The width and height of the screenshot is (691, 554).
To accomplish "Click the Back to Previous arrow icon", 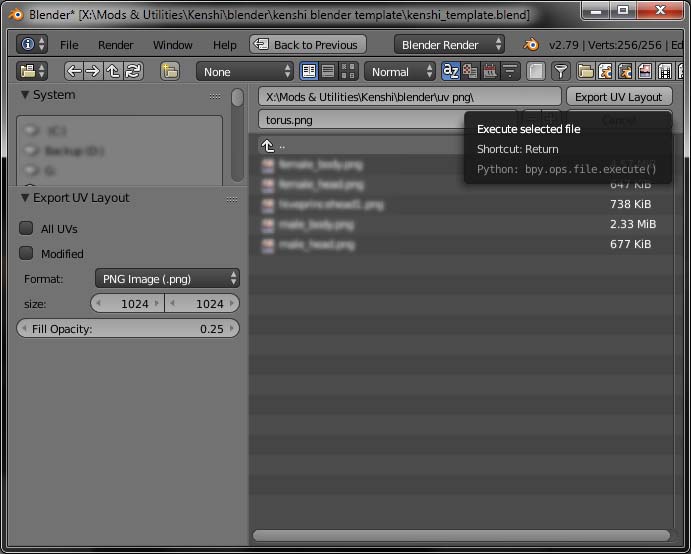I will (x=261, y=44).
